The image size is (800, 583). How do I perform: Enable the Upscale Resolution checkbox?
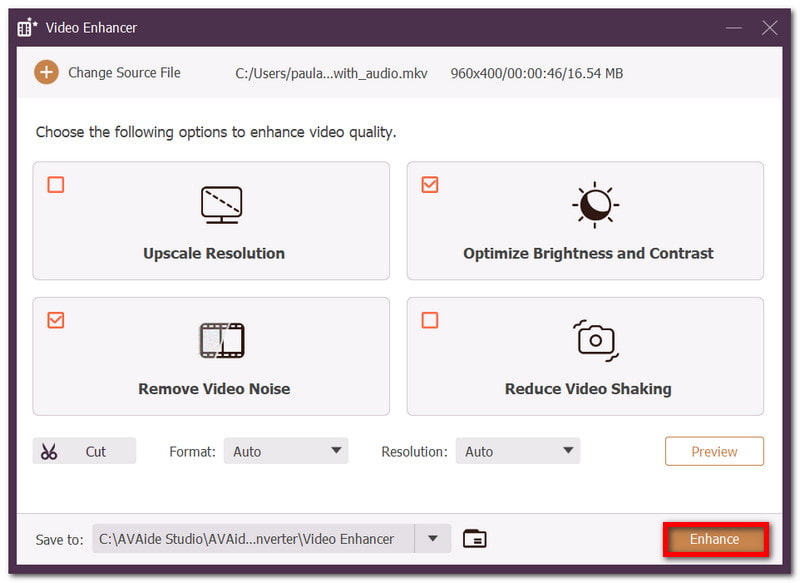pyautogui.click(x=56, y=185)
